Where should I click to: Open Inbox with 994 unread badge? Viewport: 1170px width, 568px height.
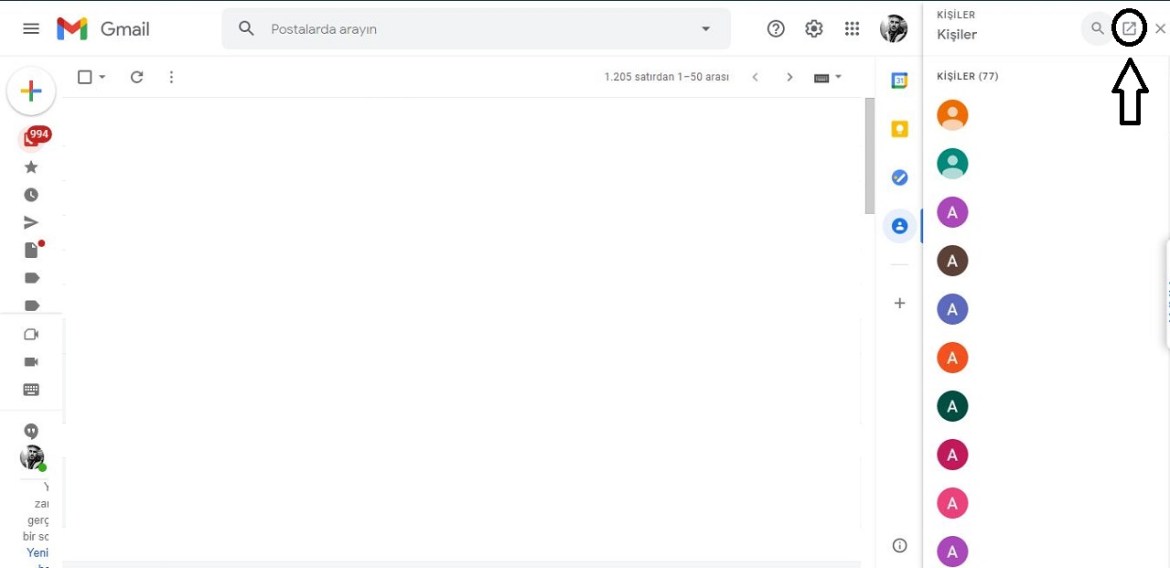tap(31, 140)
